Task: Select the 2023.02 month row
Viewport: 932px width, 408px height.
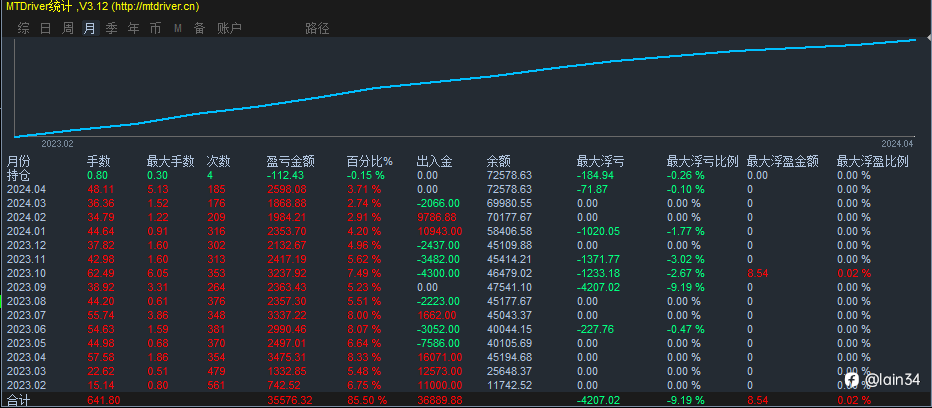Action: pyautogui.click(x=466, y=385)
